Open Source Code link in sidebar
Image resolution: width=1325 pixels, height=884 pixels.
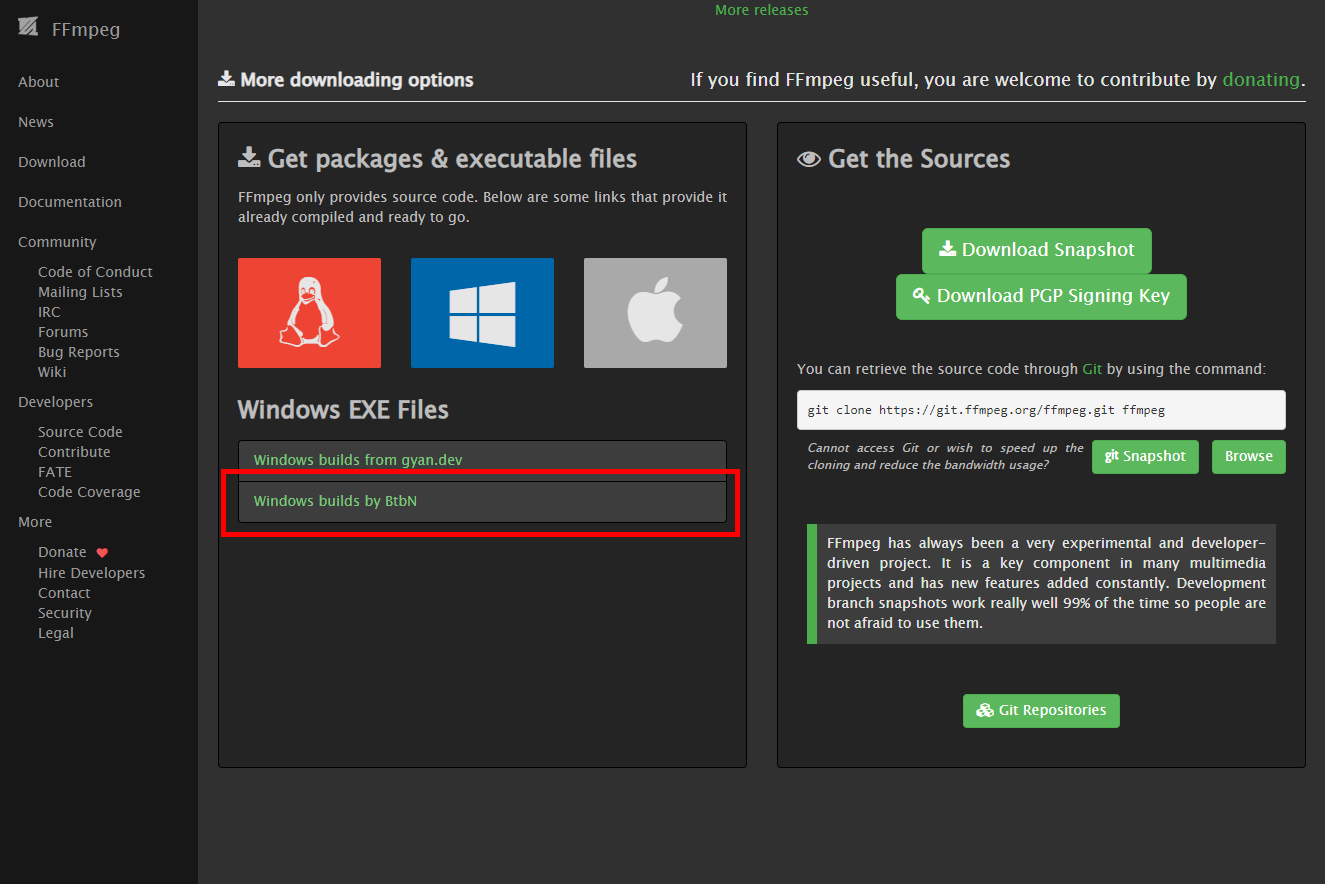coord(80,432)
